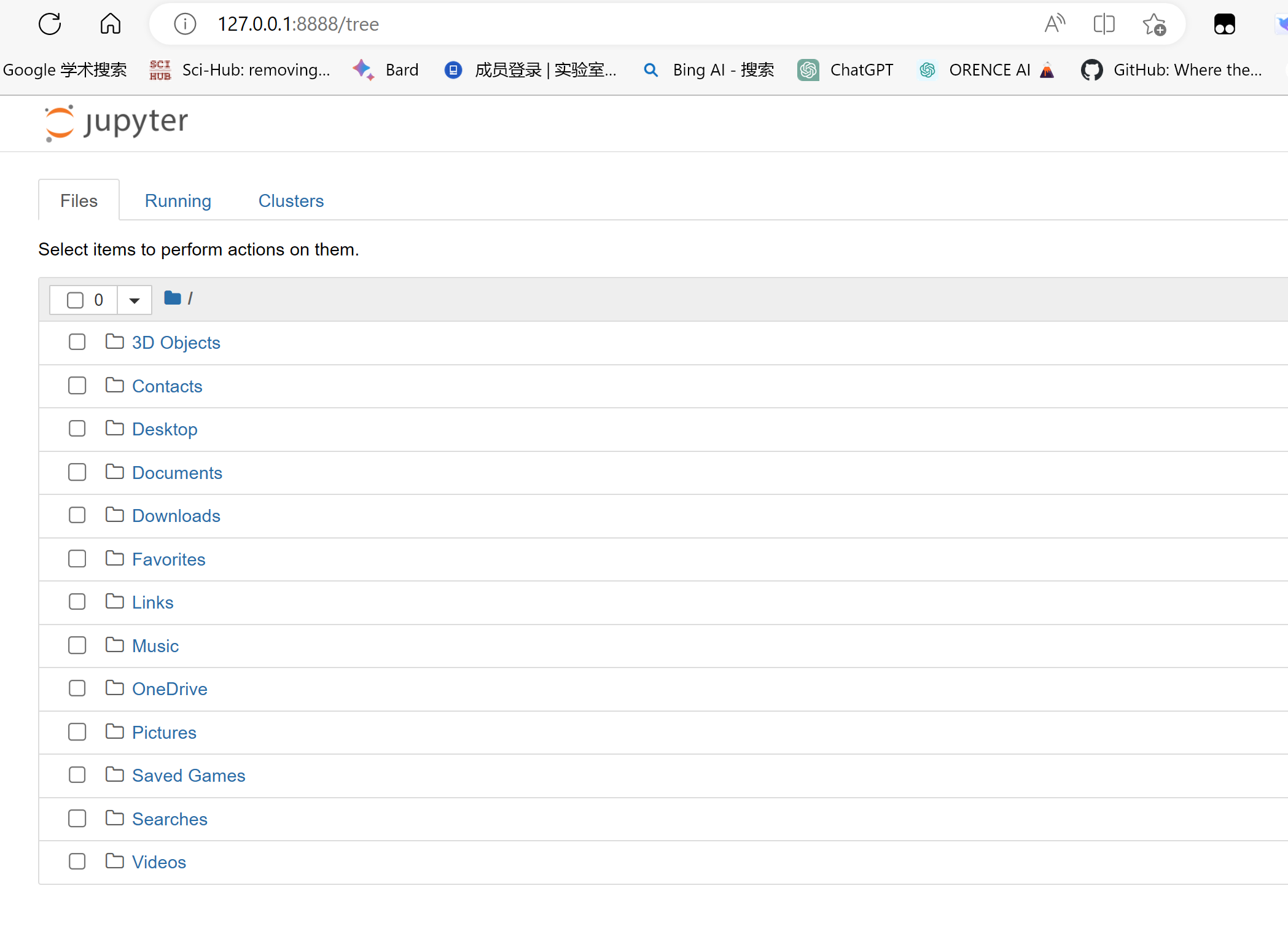
Task: Click the root folder breadcrumb icon
Action: click(173, 298)
